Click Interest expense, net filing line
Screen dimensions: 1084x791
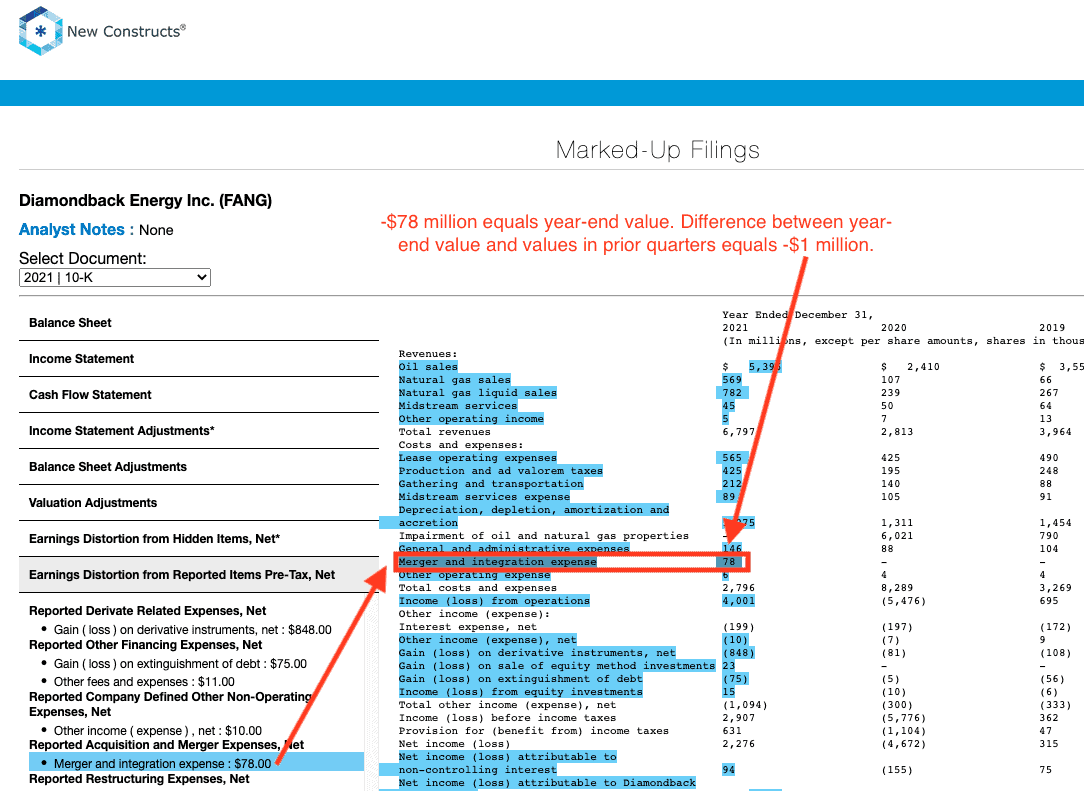pyautogui.click(x=467, y=627)
